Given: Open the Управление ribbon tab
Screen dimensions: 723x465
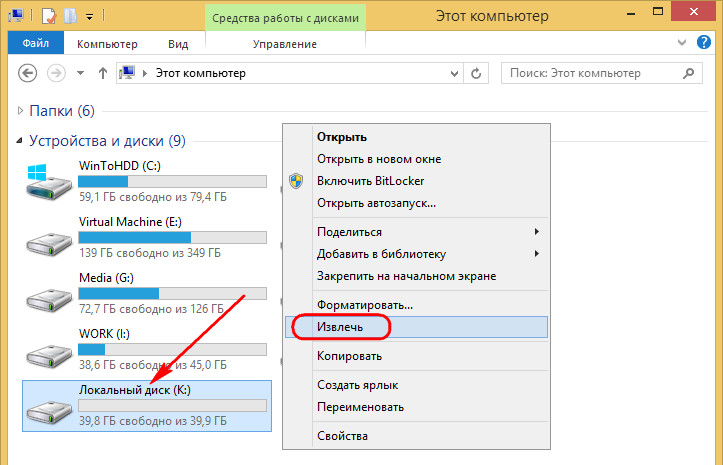Looking at the screenshot, I should (x=284, y=44).
